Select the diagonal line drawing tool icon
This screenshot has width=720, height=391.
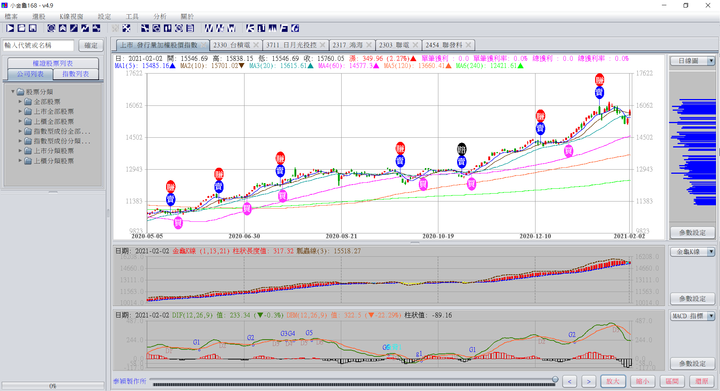(73, 28)
